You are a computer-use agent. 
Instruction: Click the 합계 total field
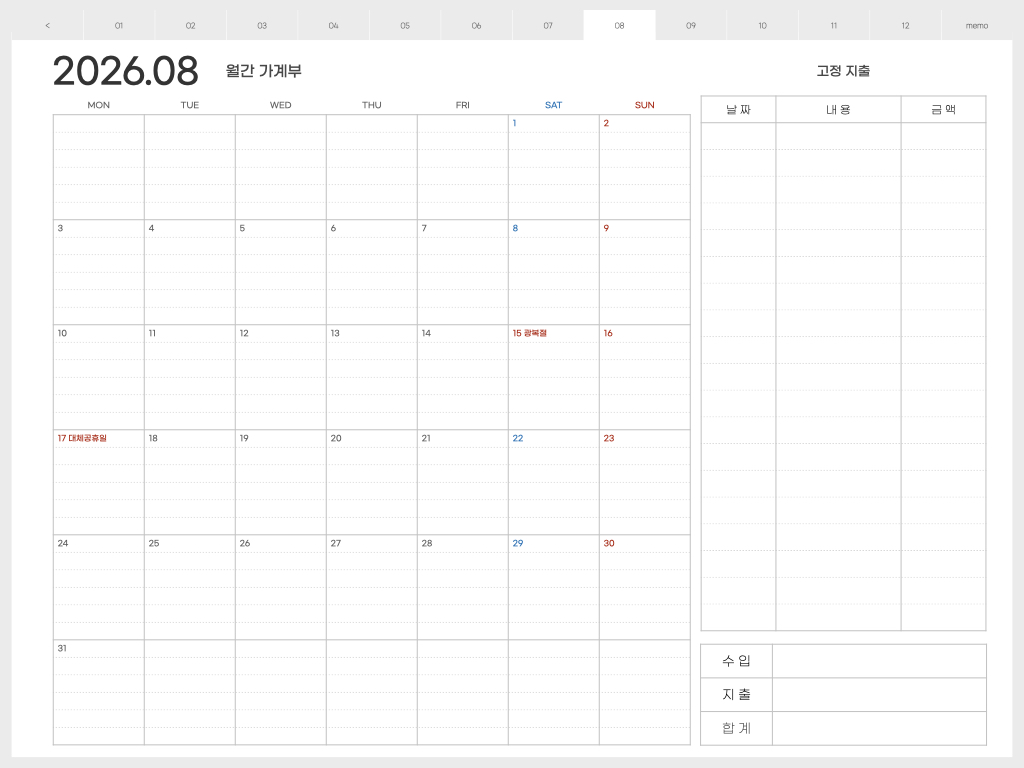879,728
